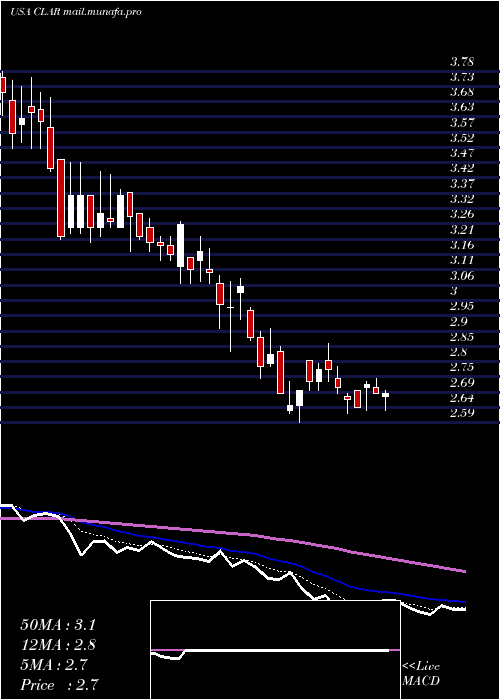Select the 3.63 price axis label
500x700 pixels.
(x=462, y=108)
